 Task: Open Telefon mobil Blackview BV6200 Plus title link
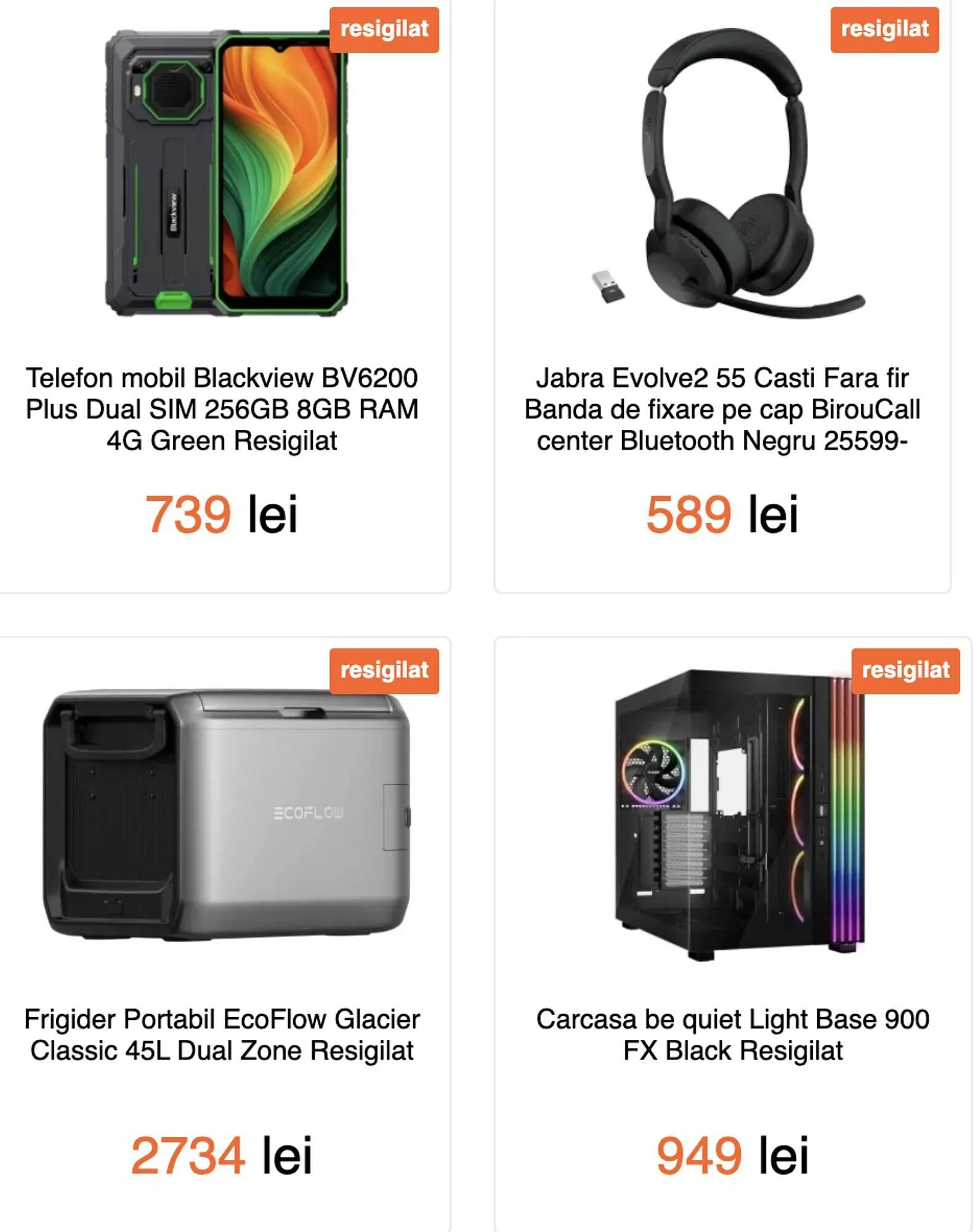(x=222, y=410)
